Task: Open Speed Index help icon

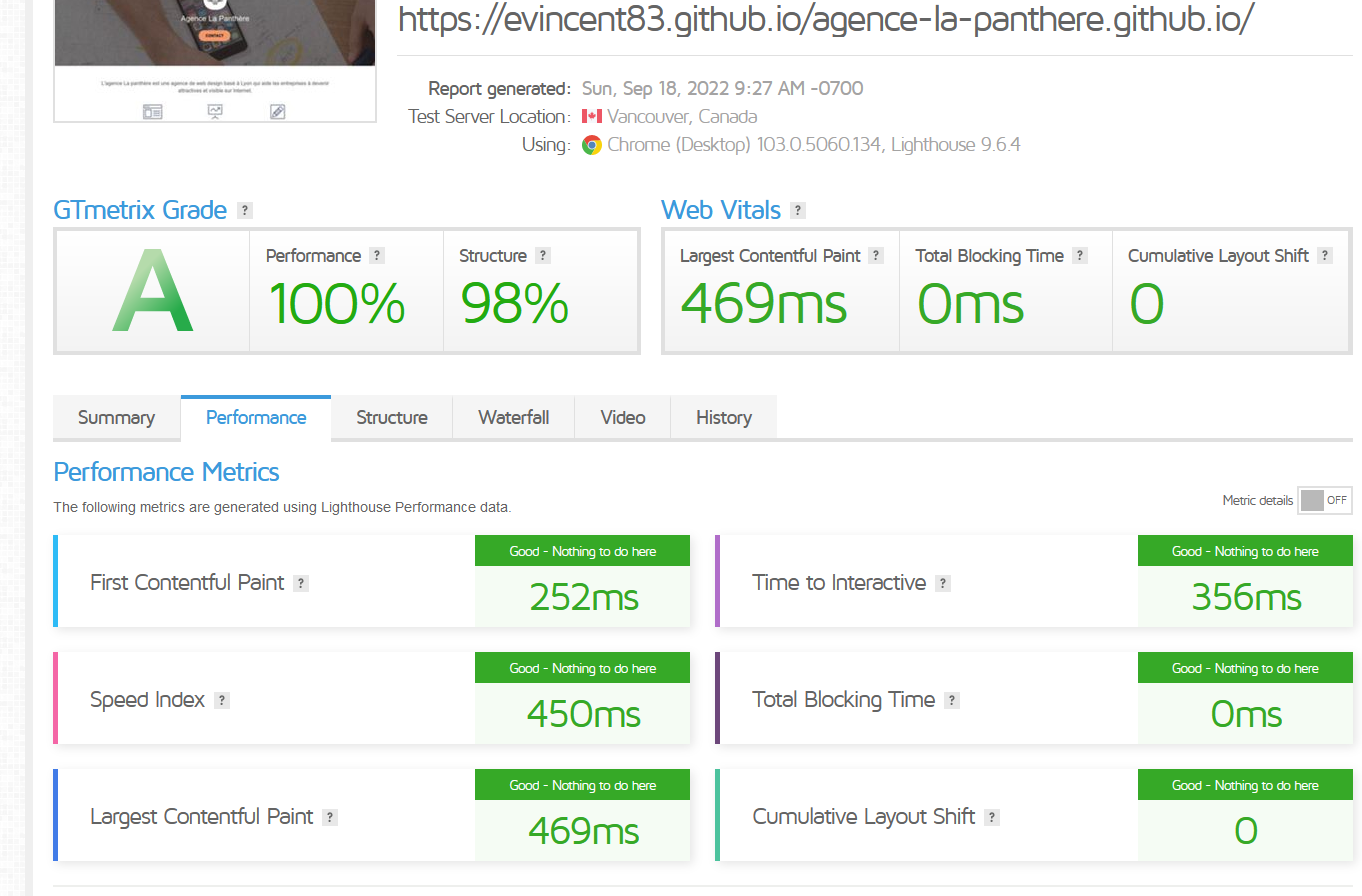Action: (x=222, y=699)
